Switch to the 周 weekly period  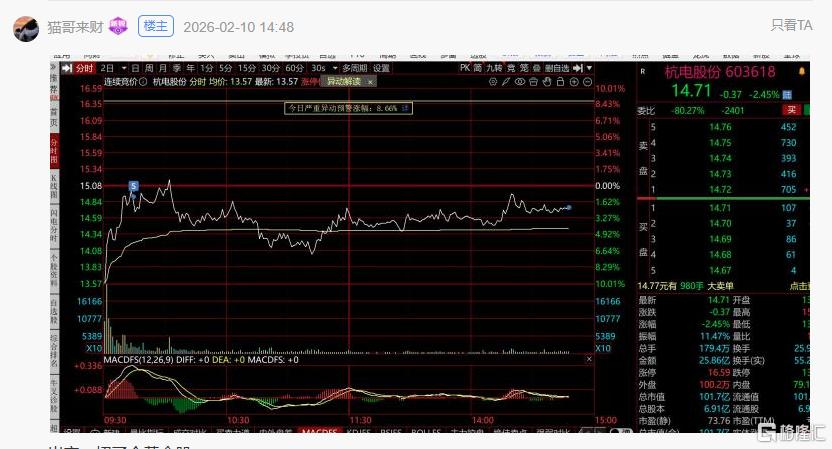pos(149,68)
